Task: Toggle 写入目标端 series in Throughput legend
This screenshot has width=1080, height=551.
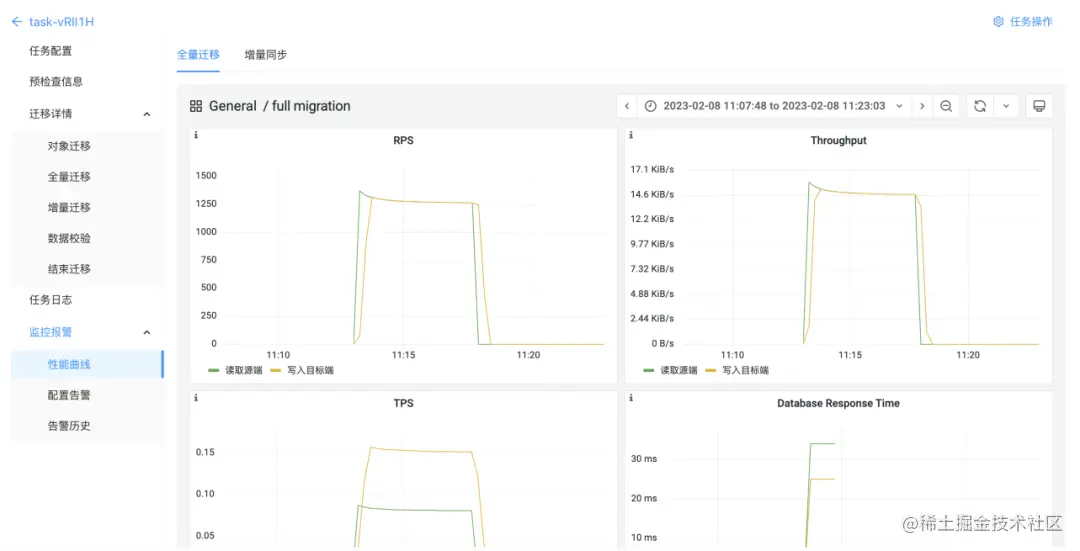Action: coord(745,371)
